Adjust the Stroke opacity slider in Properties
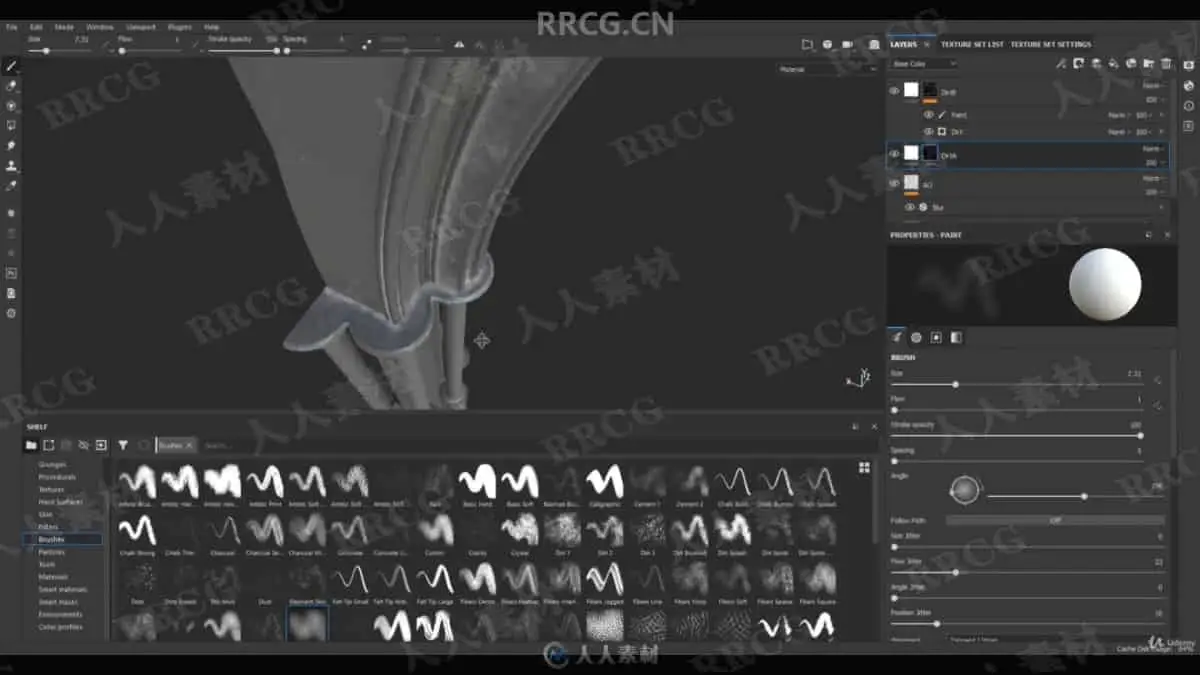 click(1018, 435)
